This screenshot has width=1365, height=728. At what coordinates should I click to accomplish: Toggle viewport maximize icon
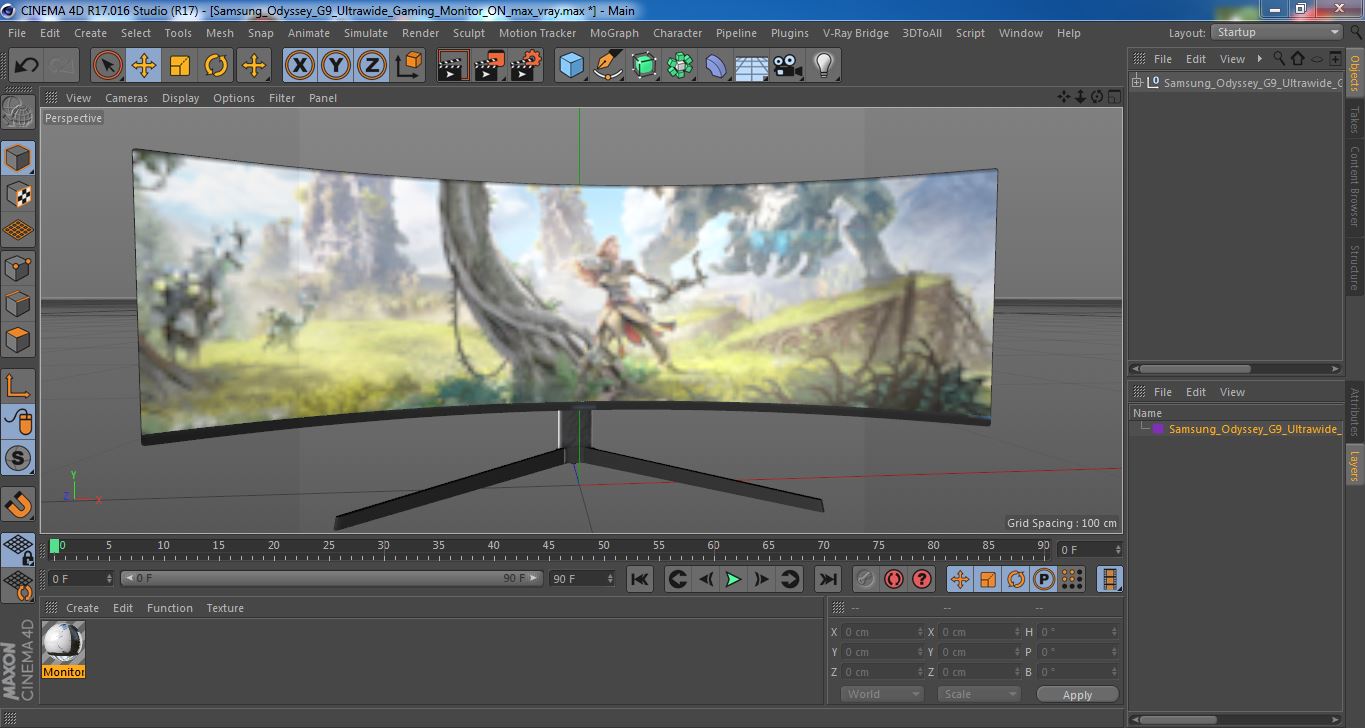(x=1114, y=97)
